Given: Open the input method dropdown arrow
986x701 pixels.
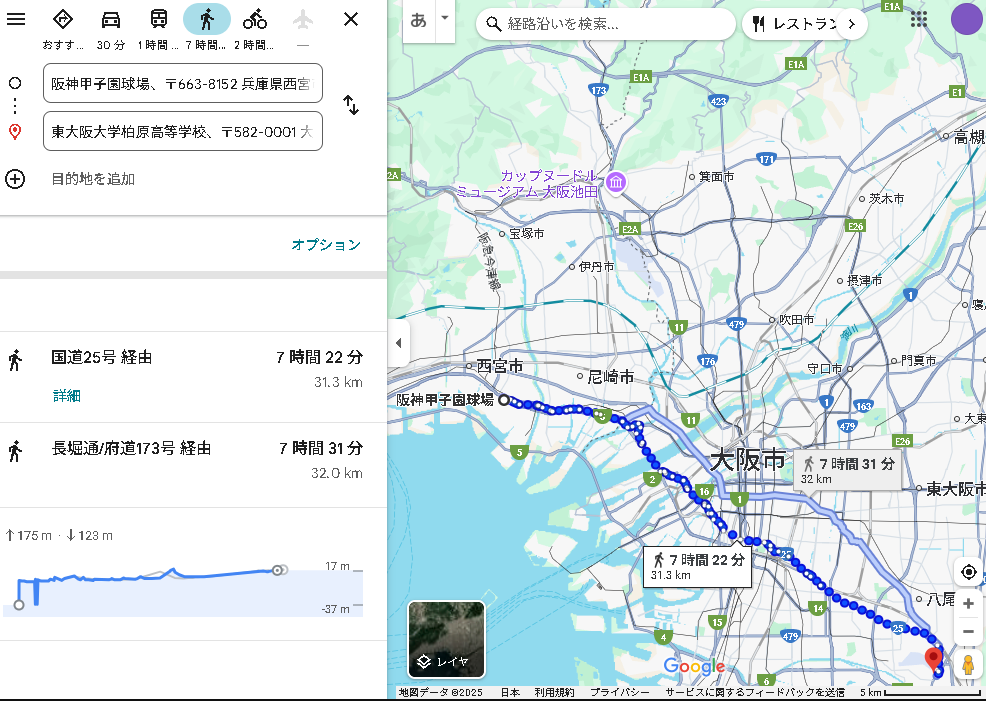Looking at the screenshot, I should [445, 18].
